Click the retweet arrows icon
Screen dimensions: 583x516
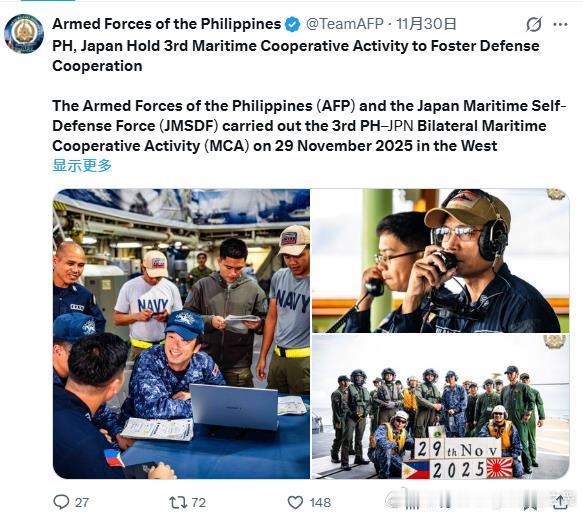[x=178, y=503]
